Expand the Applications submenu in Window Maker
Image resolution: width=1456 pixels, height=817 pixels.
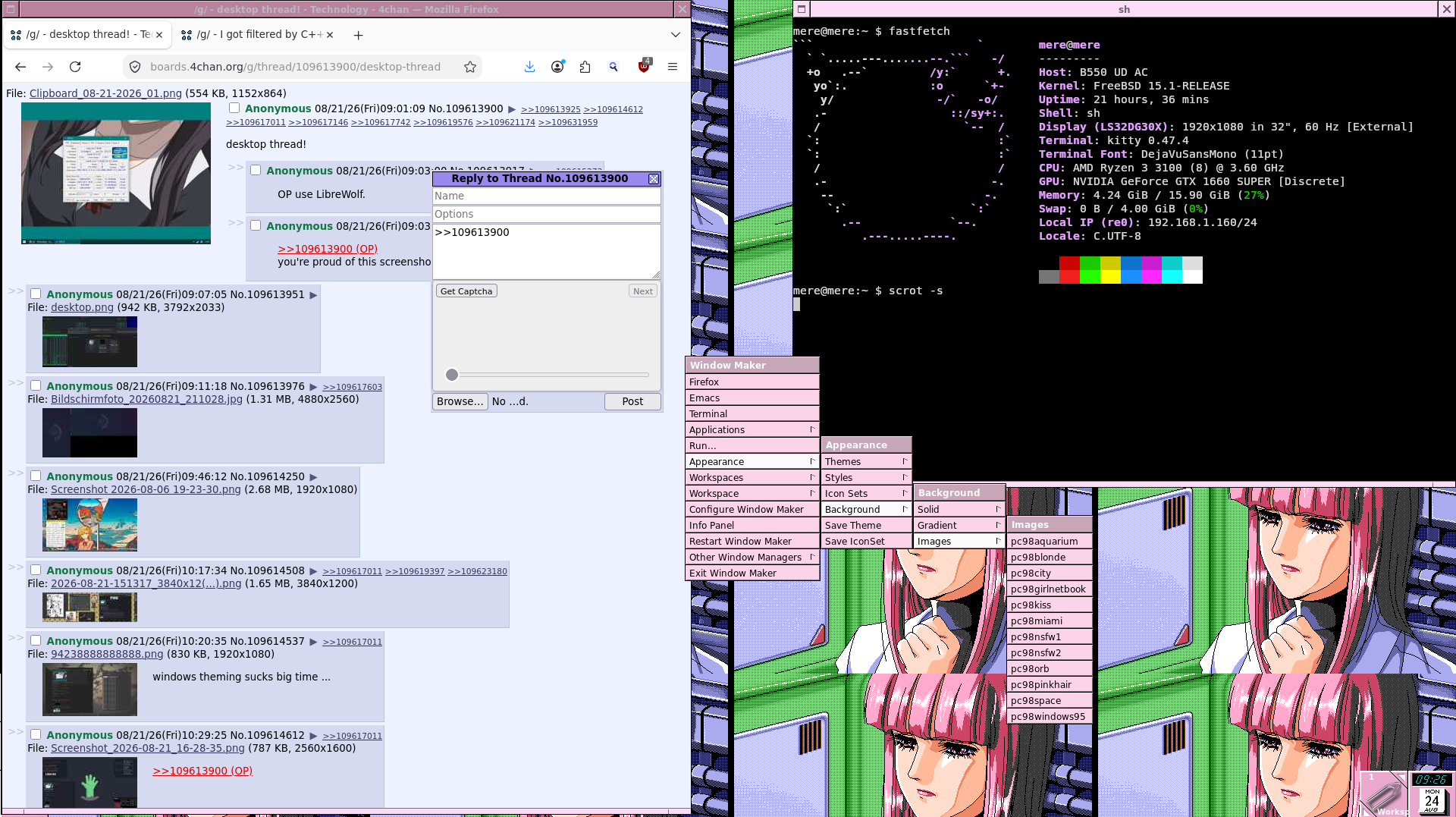tap(752, 430)
